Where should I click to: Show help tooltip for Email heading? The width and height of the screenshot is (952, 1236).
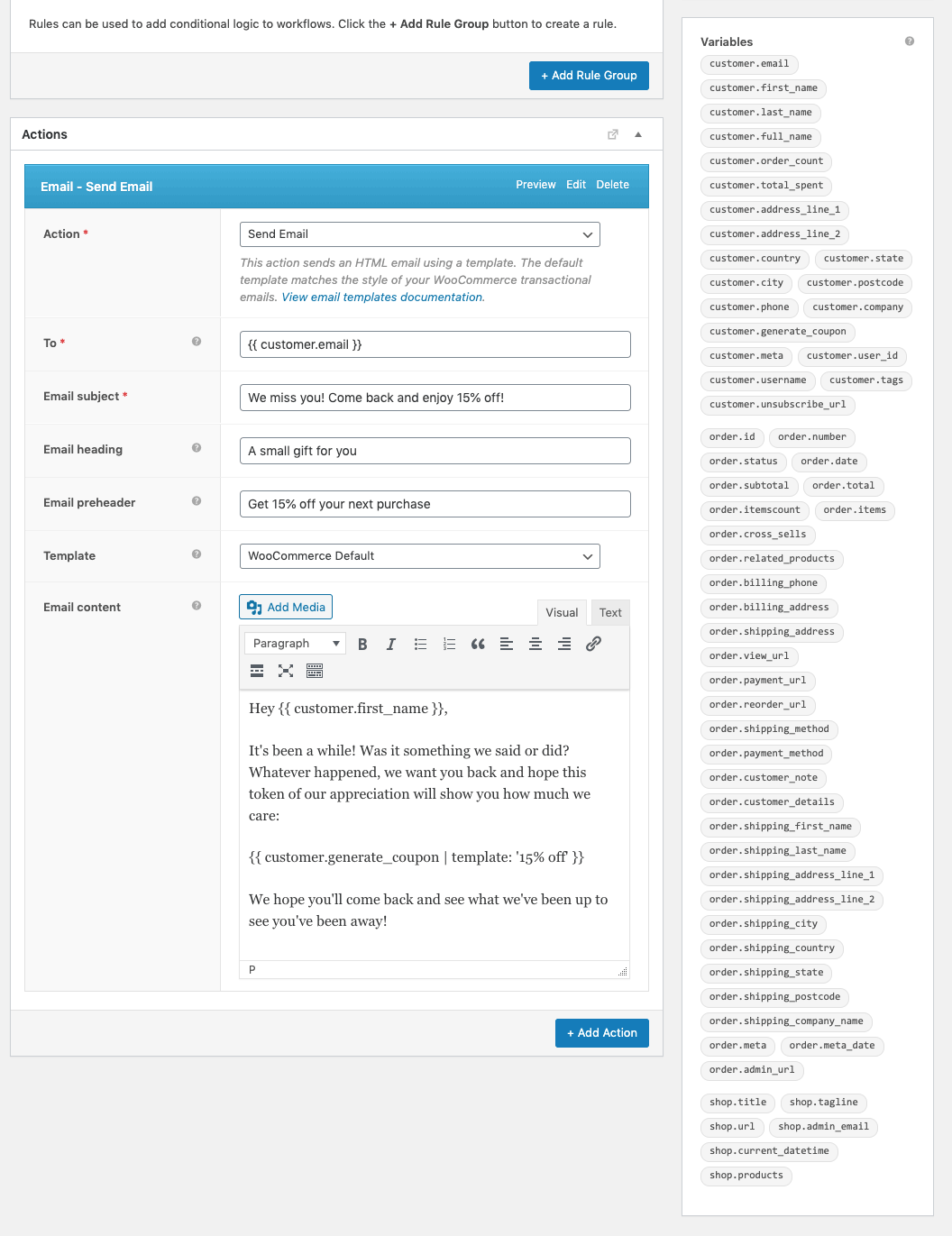[197, 448]
